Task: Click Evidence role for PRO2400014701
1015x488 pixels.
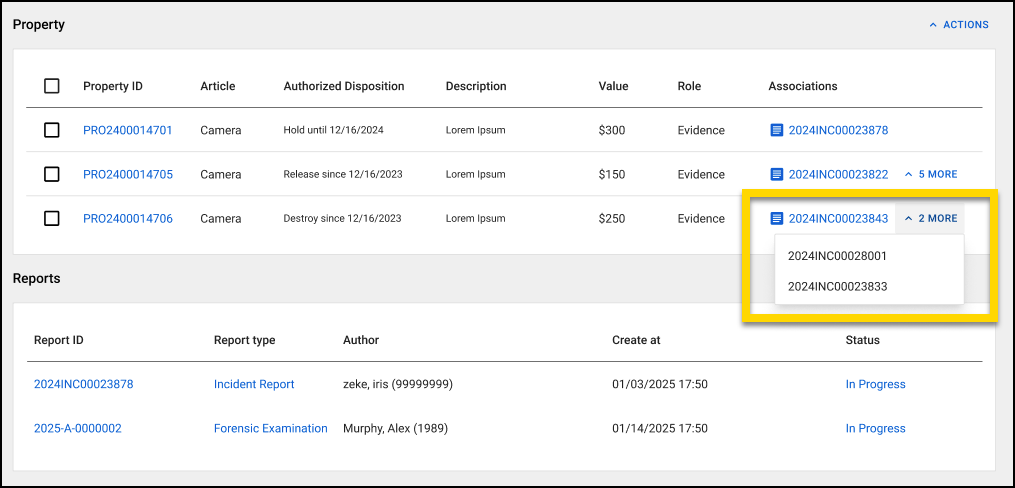Action: click(701, 130)
